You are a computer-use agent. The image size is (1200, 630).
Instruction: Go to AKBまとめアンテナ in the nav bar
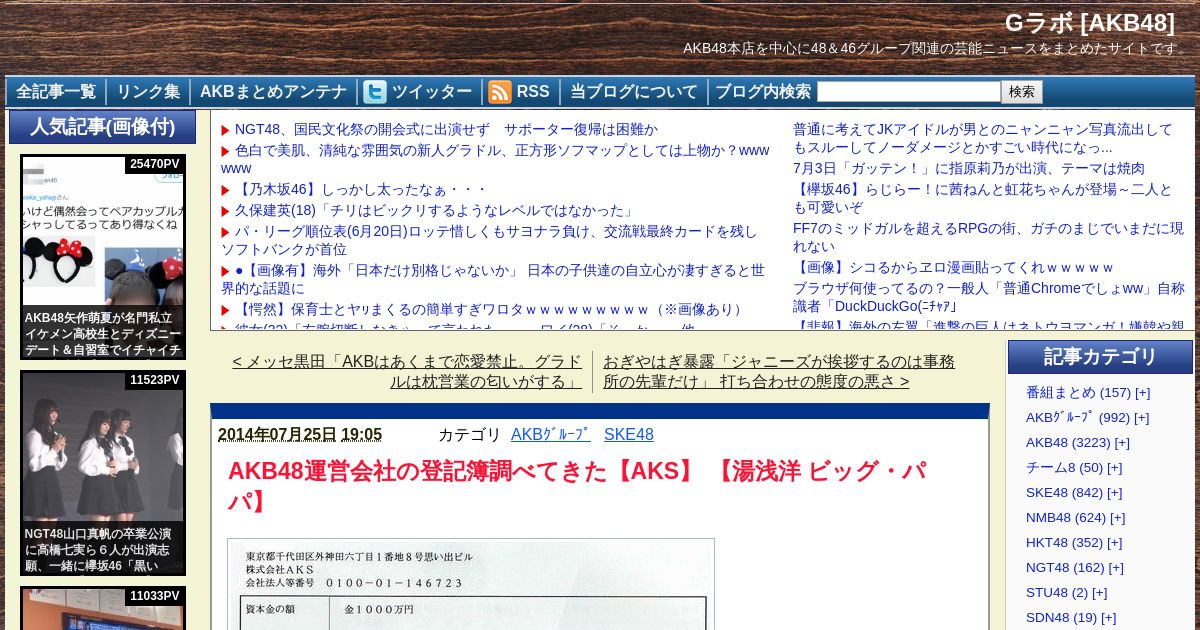274,92
